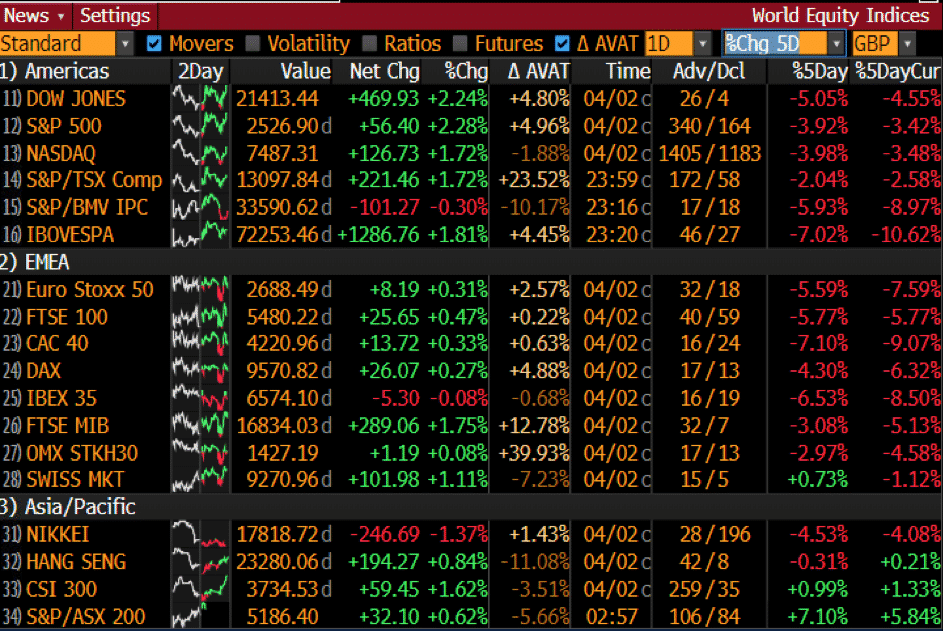
Task: Open the DOW JONES index
Action: pyautogui.click(x=76, y=98)
